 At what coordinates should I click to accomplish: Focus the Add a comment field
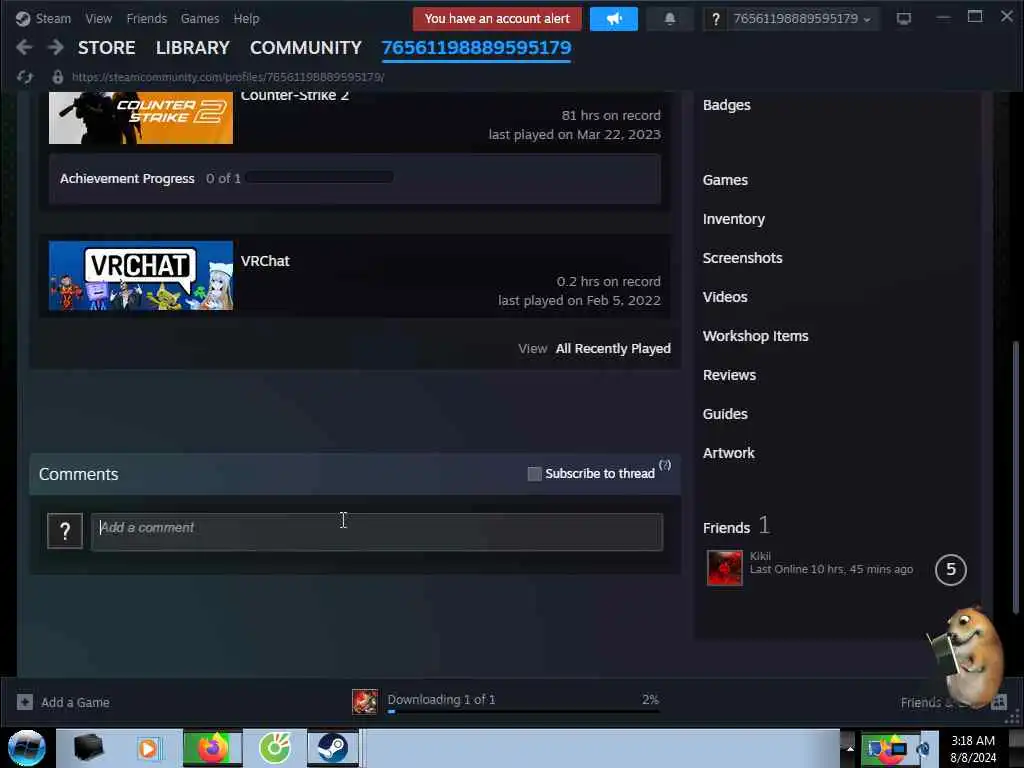pos(377,532)
